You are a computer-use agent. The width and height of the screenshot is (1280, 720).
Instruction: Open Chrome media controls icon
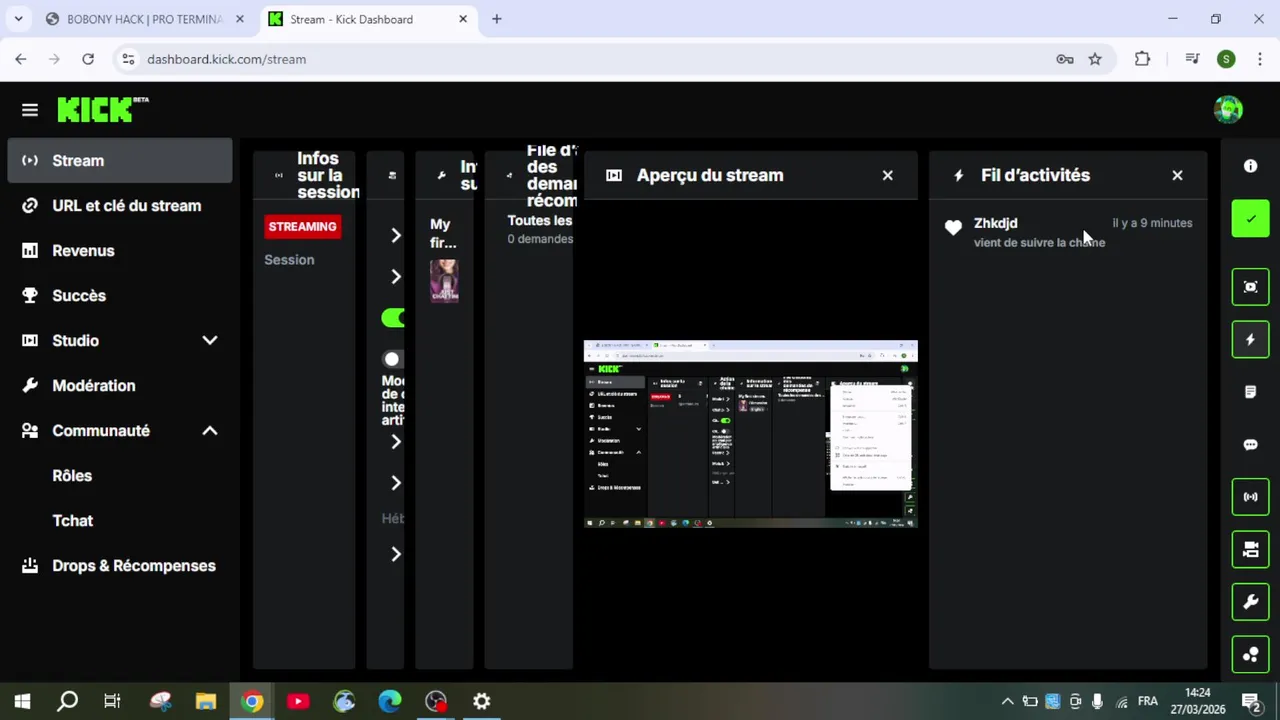[1192, 59]
